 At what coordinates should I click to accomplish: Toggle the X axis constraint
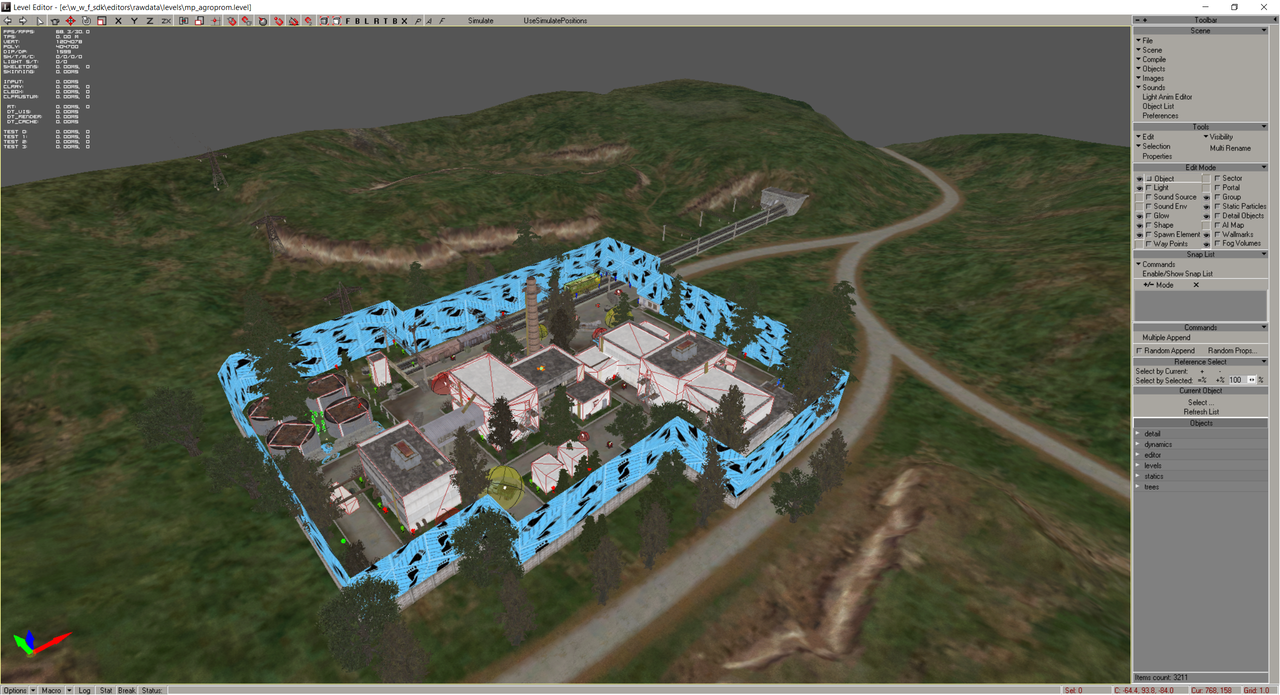pyautogui.click(x=118, y=20)
